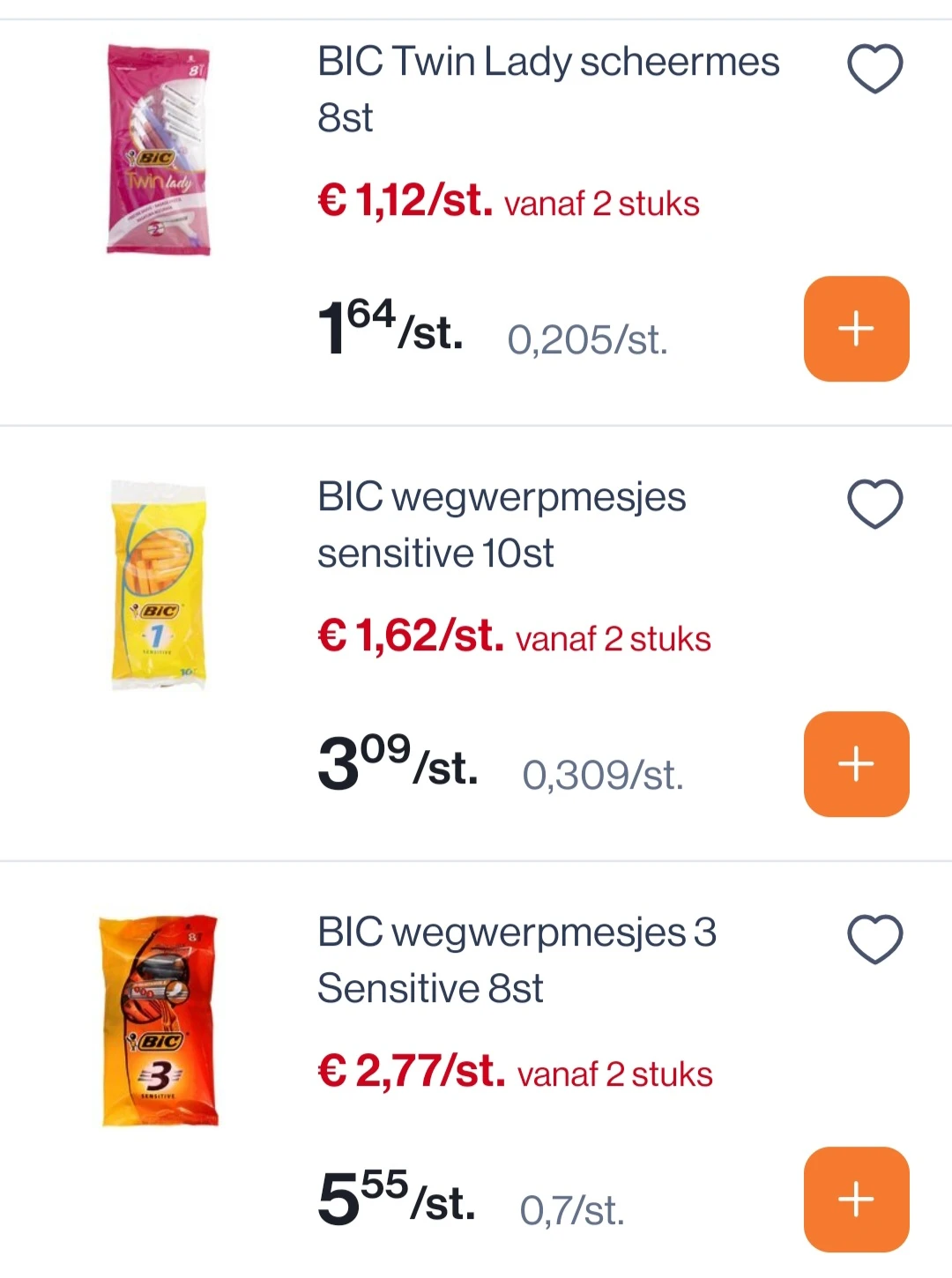Open BIC wegwerpmesjes sensitive 10st title

tap(502, 525)
